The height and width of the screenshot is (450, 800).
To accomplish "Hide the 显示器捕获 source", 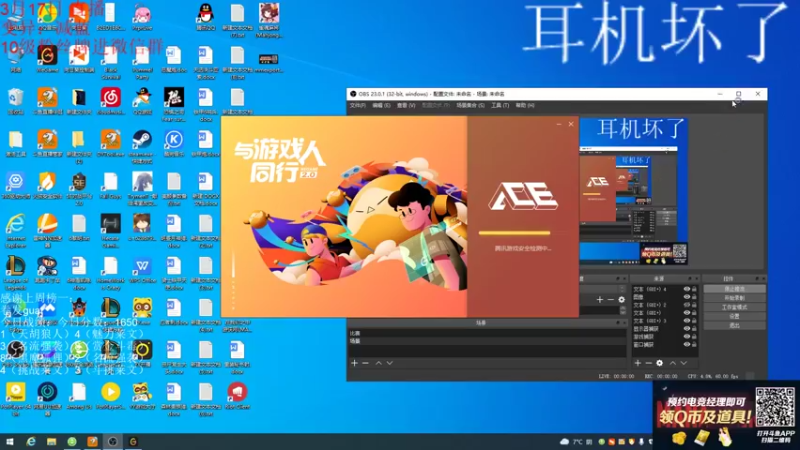I will [686, 329].
